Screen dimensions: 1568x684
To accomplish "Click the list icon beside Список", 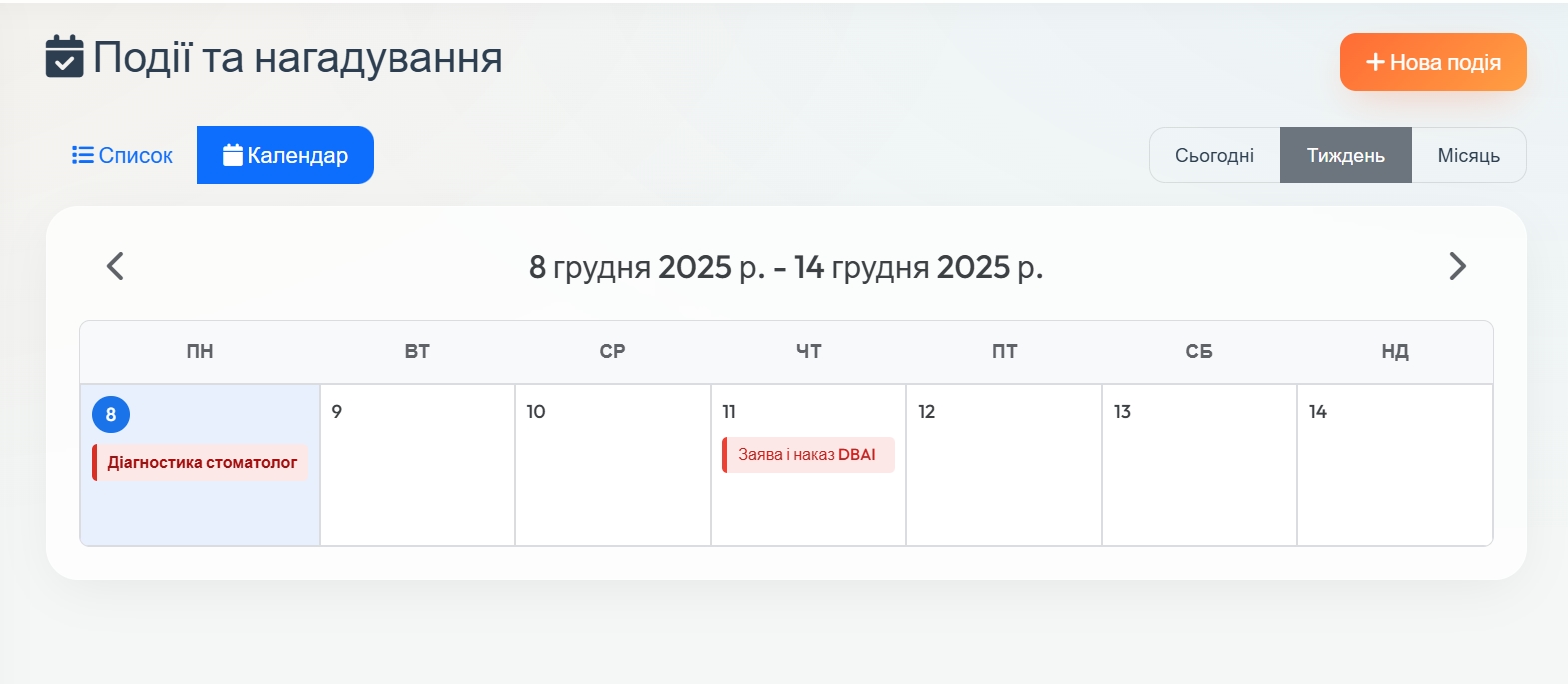I will tap(82, 155).
